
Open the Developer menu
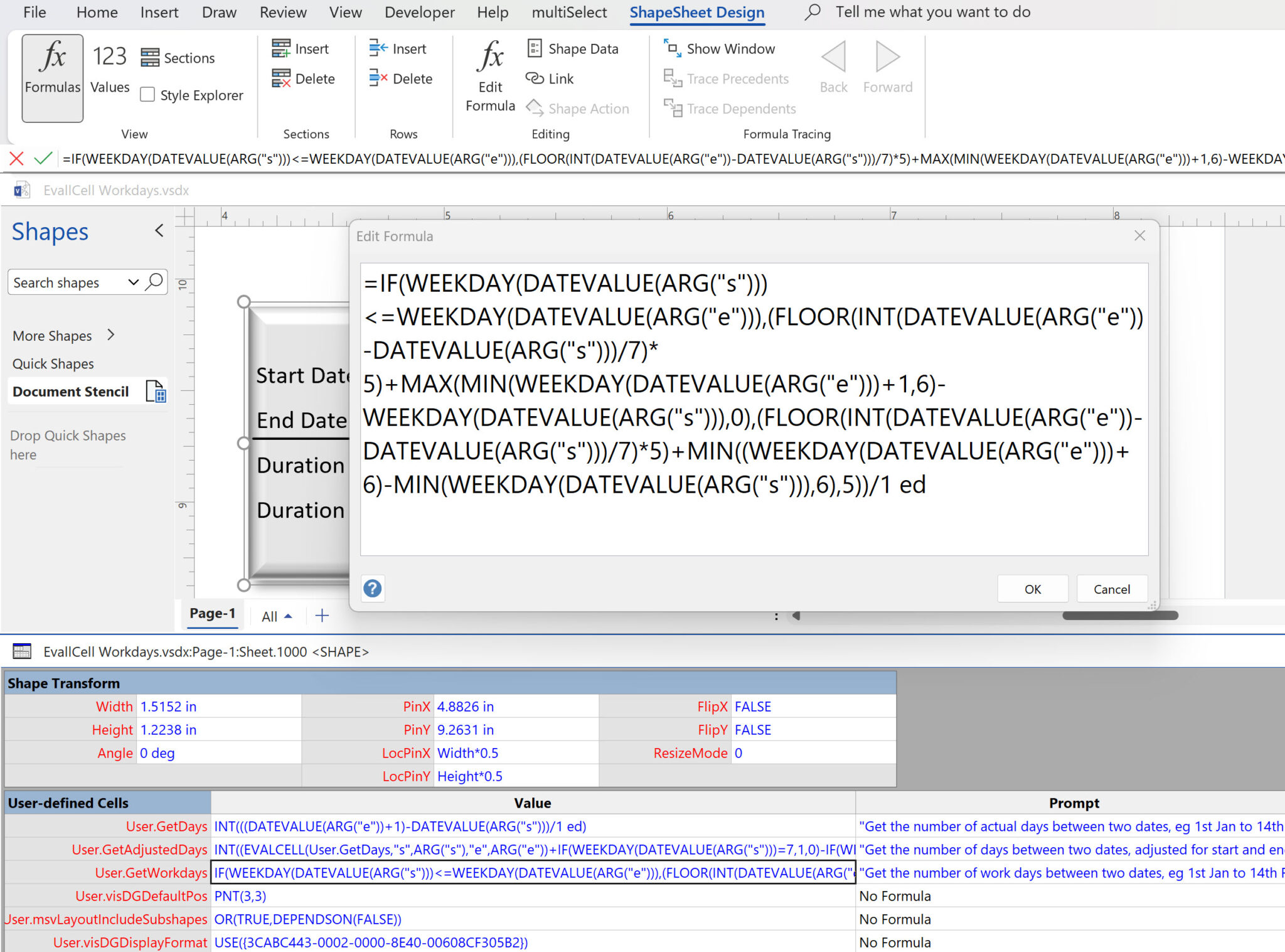point(419,12)
